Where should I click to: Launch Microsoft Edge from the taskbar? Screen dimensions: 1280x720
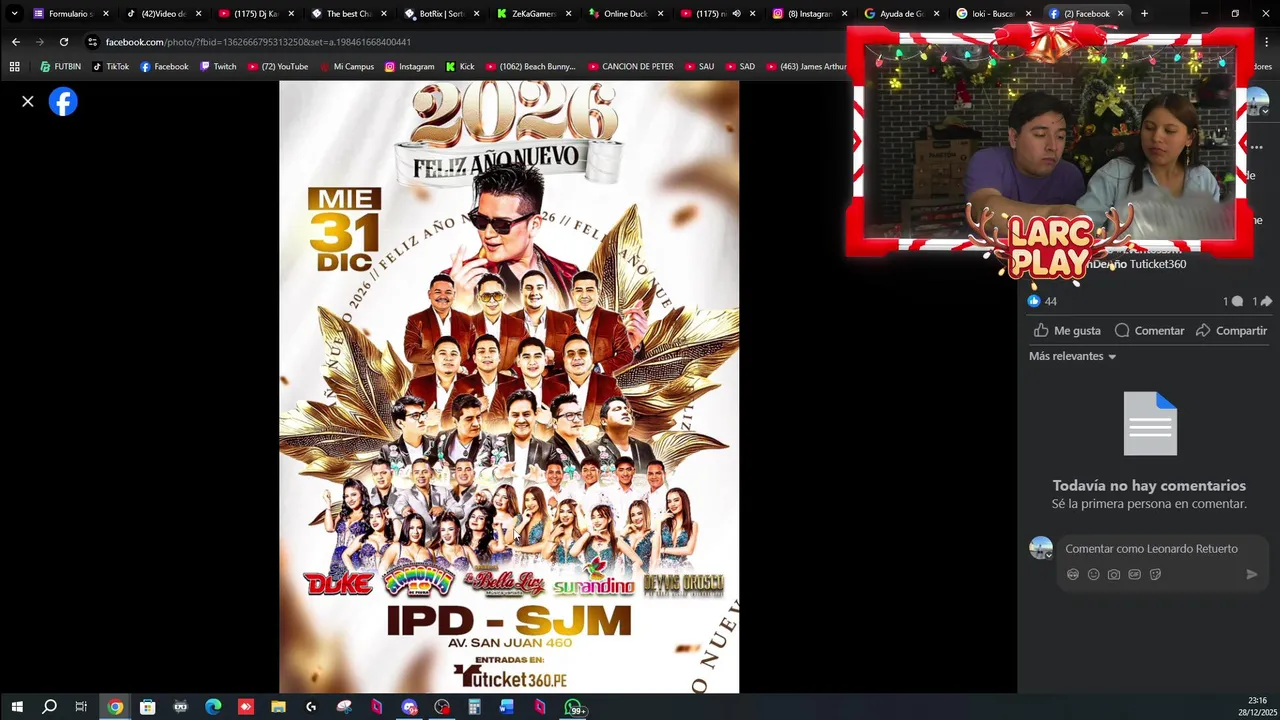(213, 707)
